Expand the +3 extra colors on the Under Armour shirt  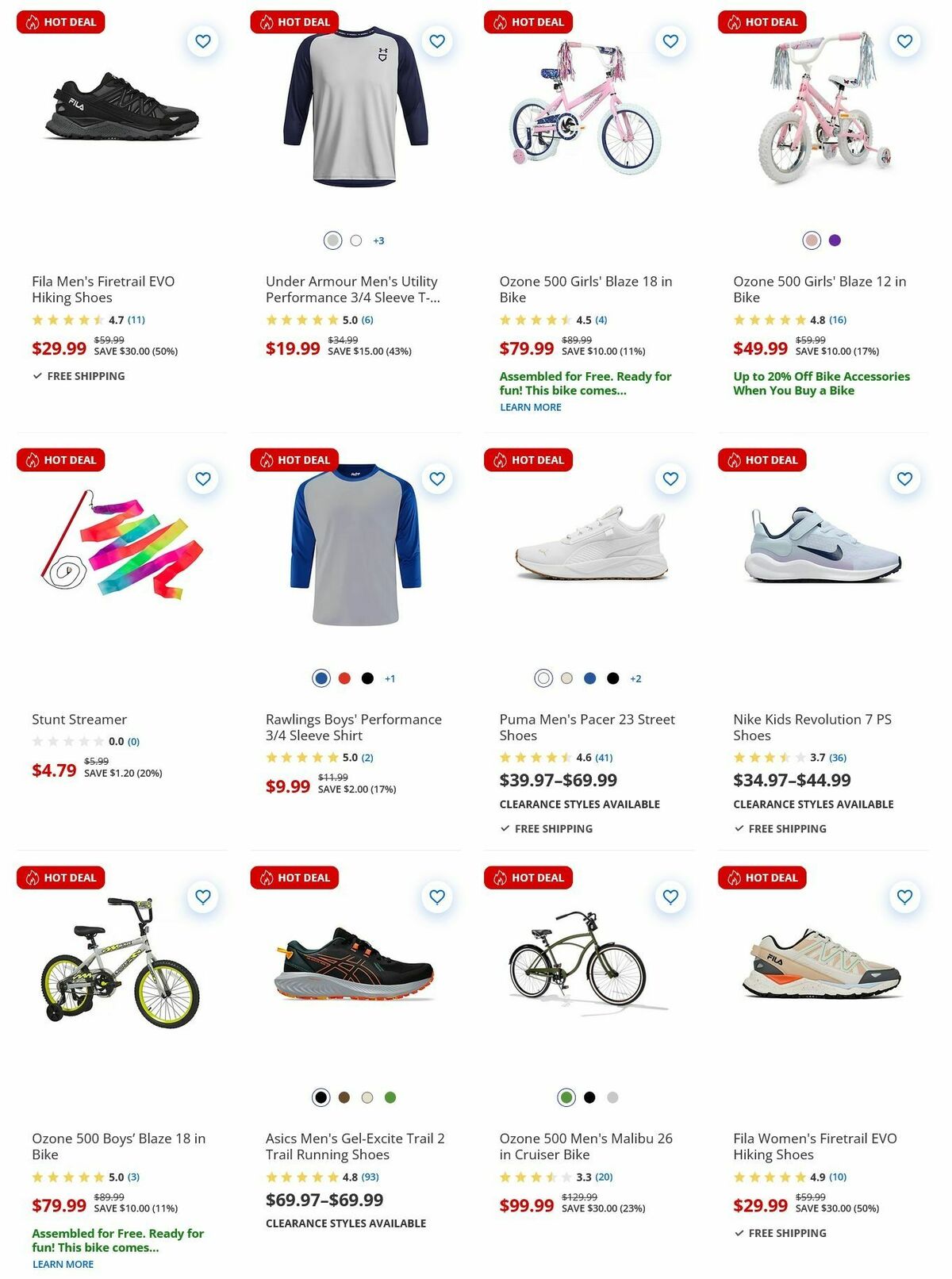[x=379, y=240]
